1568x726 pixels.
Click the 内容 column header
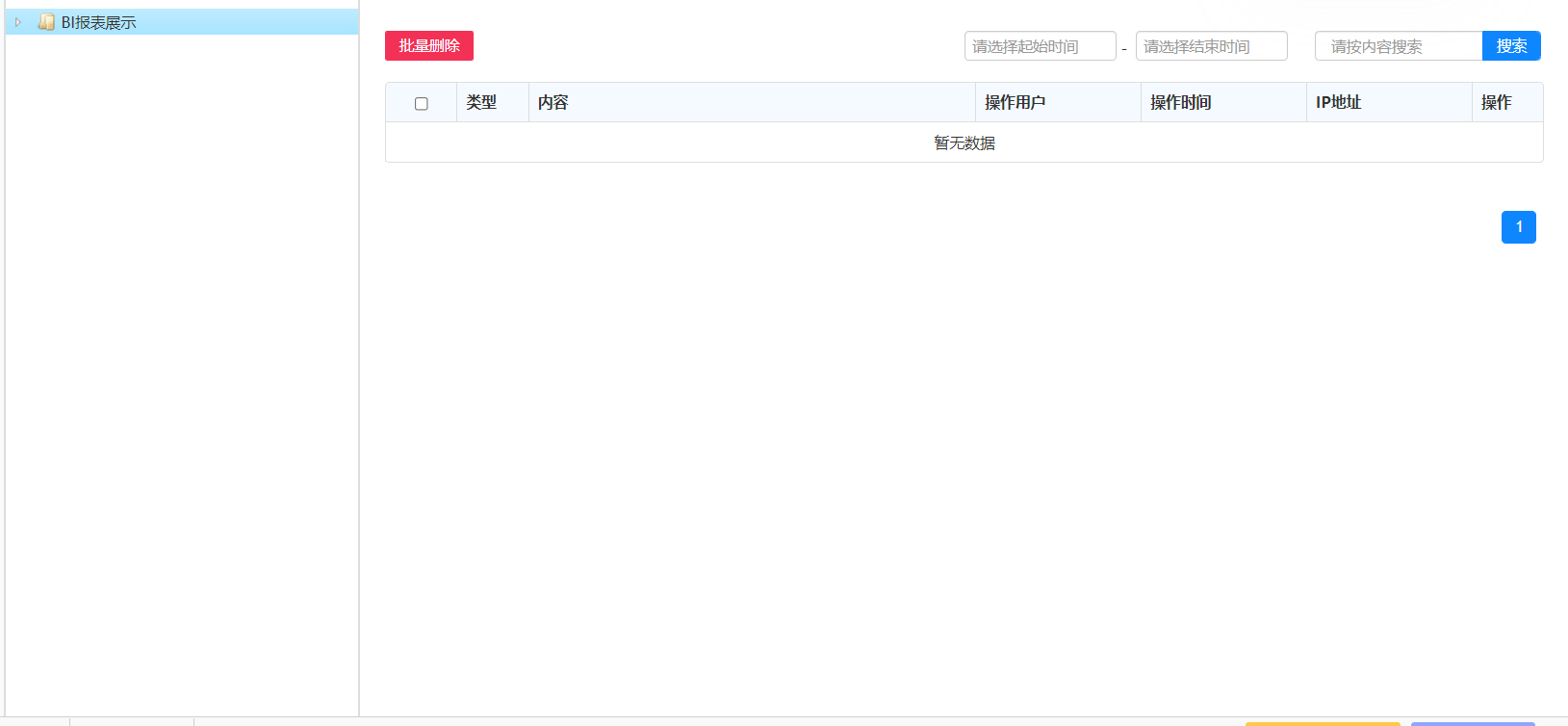coord(553,102)
